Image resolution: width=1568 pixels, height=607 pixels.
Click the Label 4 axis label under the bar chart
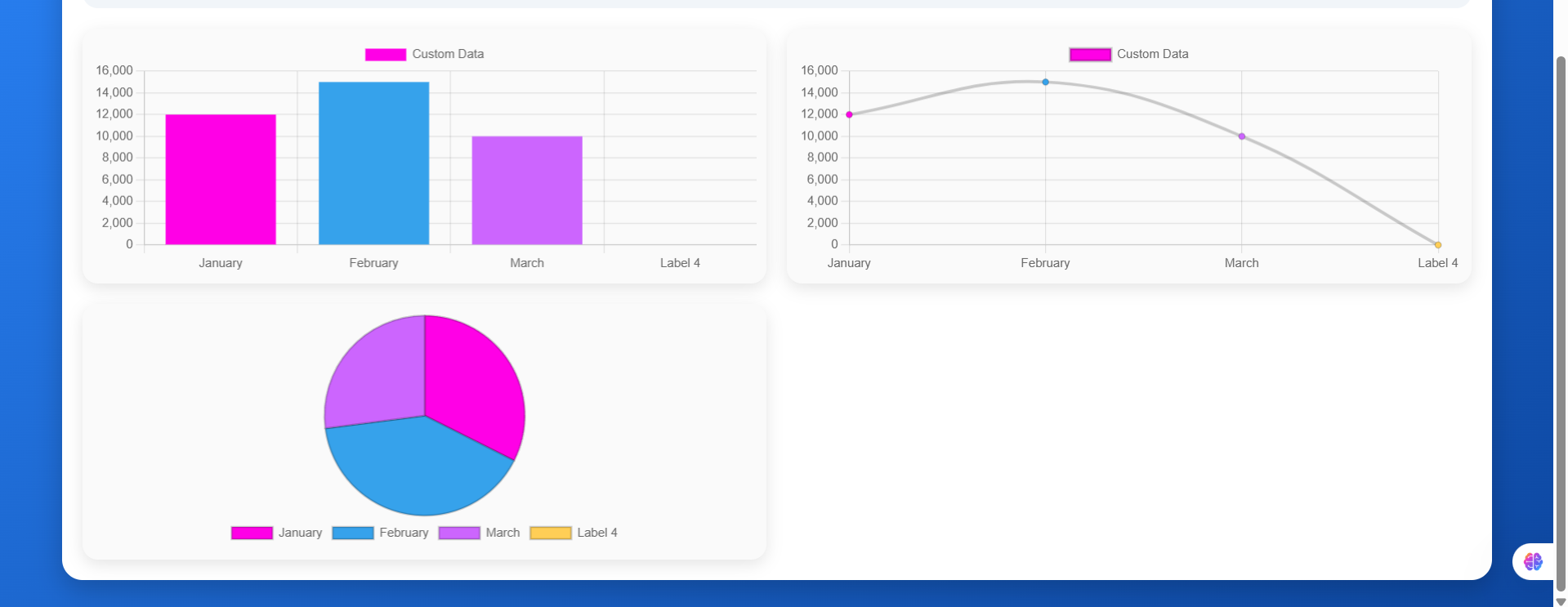[x=680, y=263]
